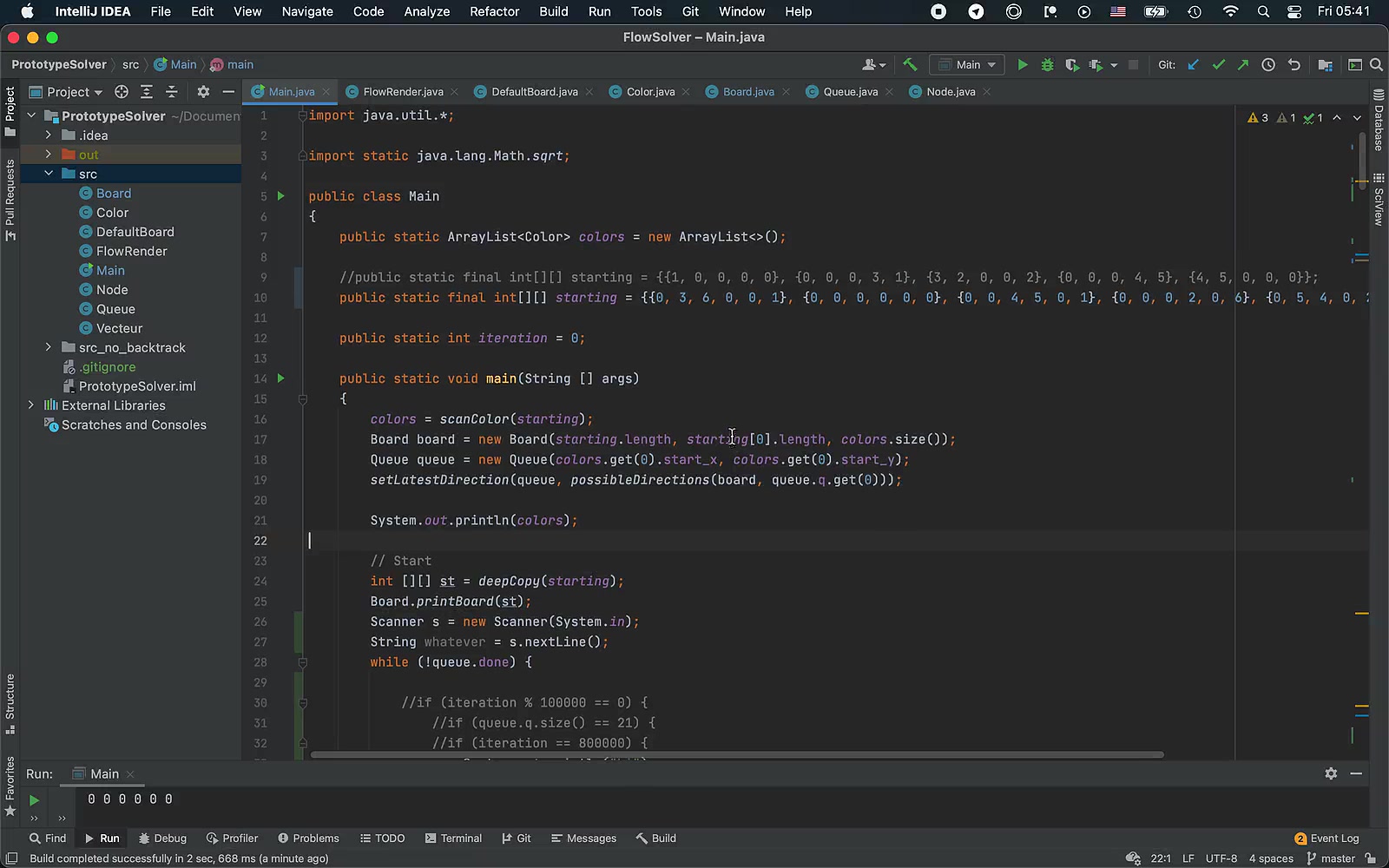1389x868 pixels.
Task: Toggle the Database side panel
Action: tap(1378, 121)
